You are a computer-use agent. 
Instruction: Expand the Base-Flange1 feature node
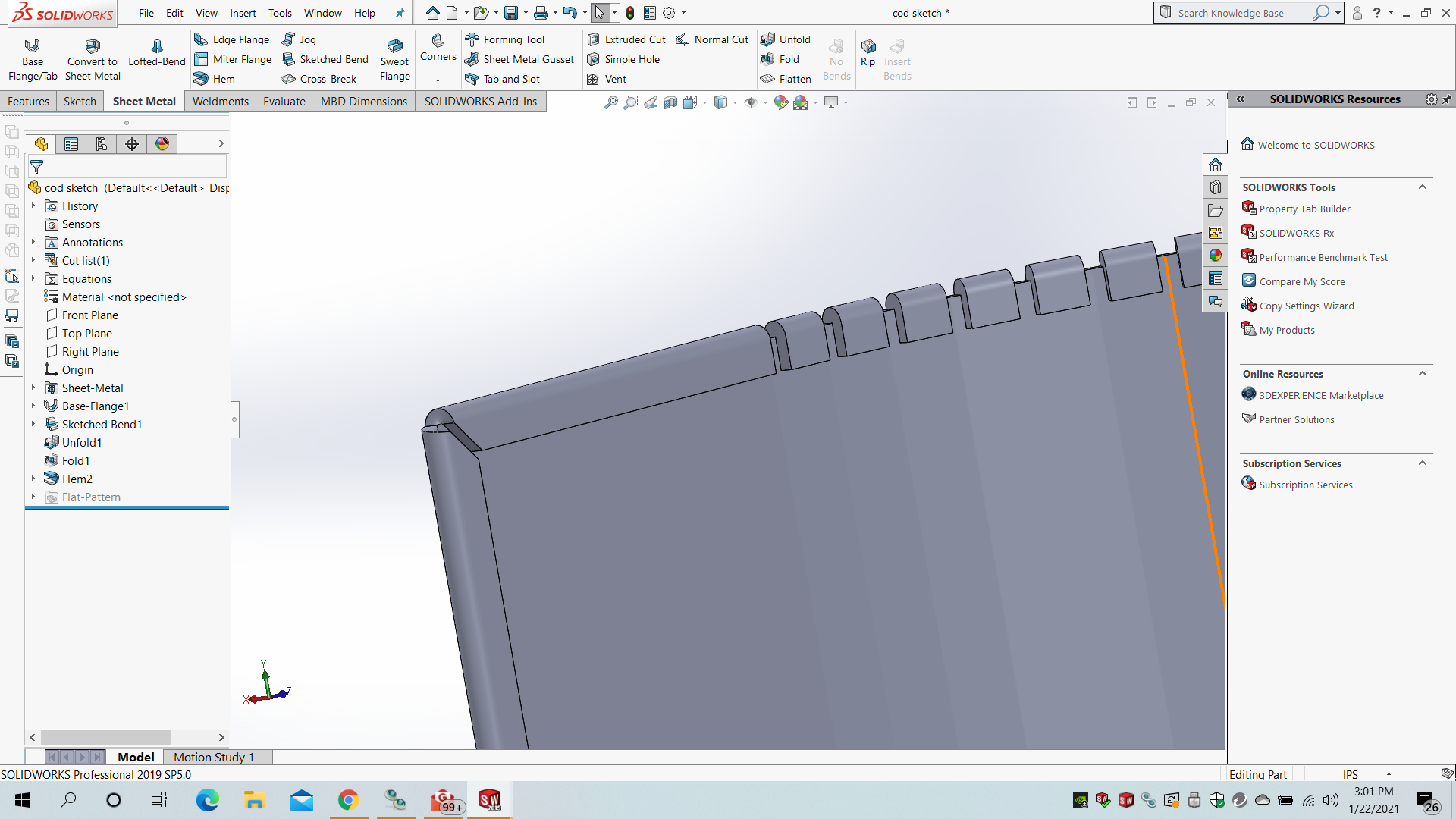[33, 406]
